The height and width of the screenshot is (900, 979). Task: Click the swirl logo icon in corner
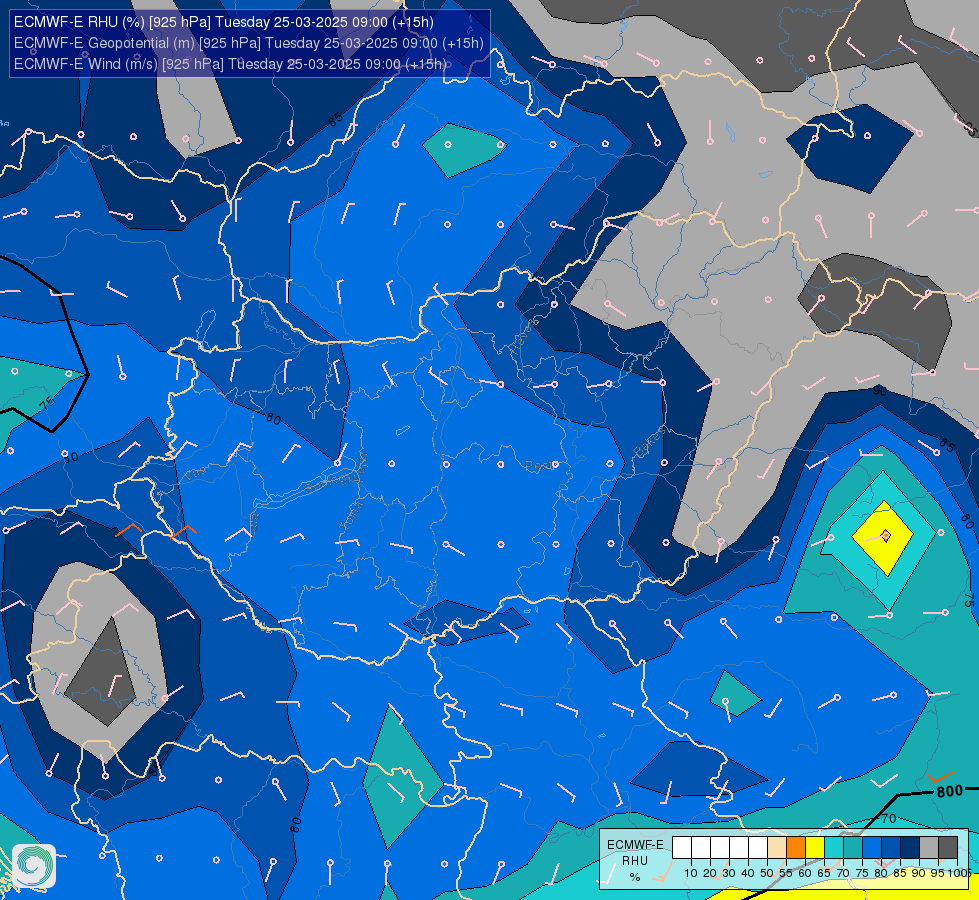pos(34,866)
